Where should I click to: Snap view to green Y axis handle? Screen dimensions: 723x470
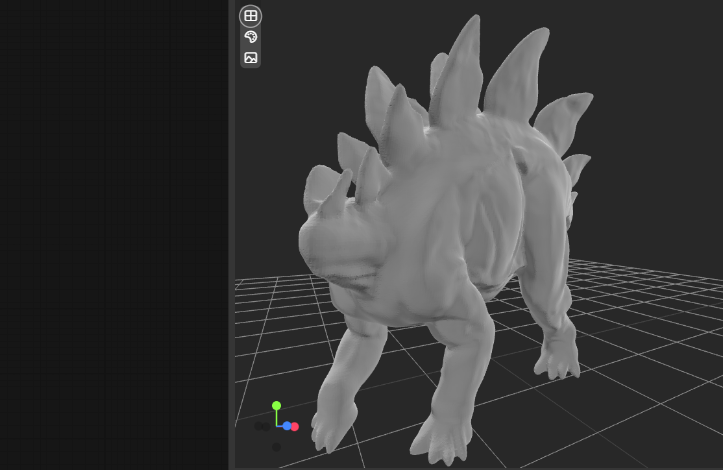277,406
